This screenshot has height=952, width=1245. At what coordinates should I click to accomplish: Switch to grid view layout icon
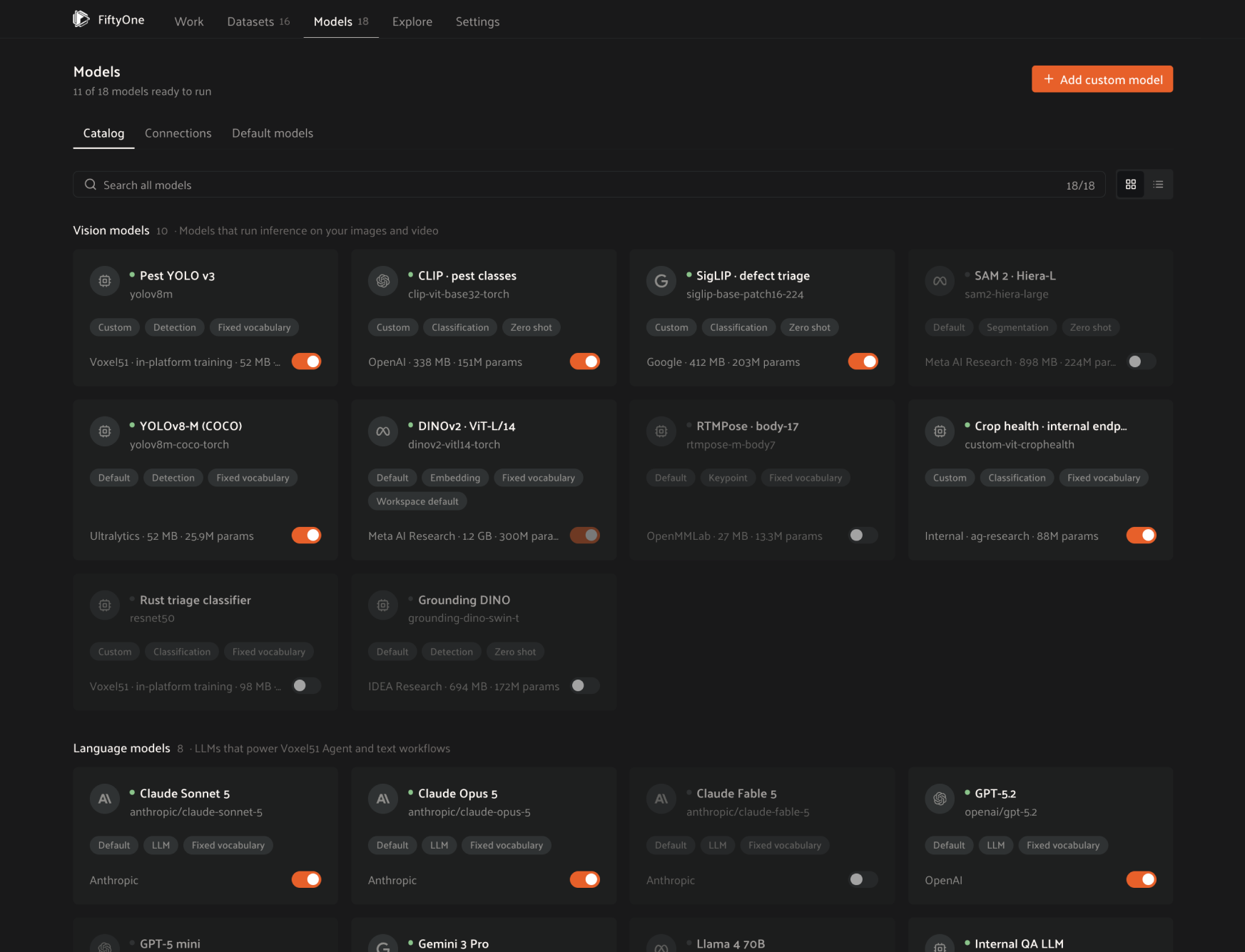[1131, 185]
